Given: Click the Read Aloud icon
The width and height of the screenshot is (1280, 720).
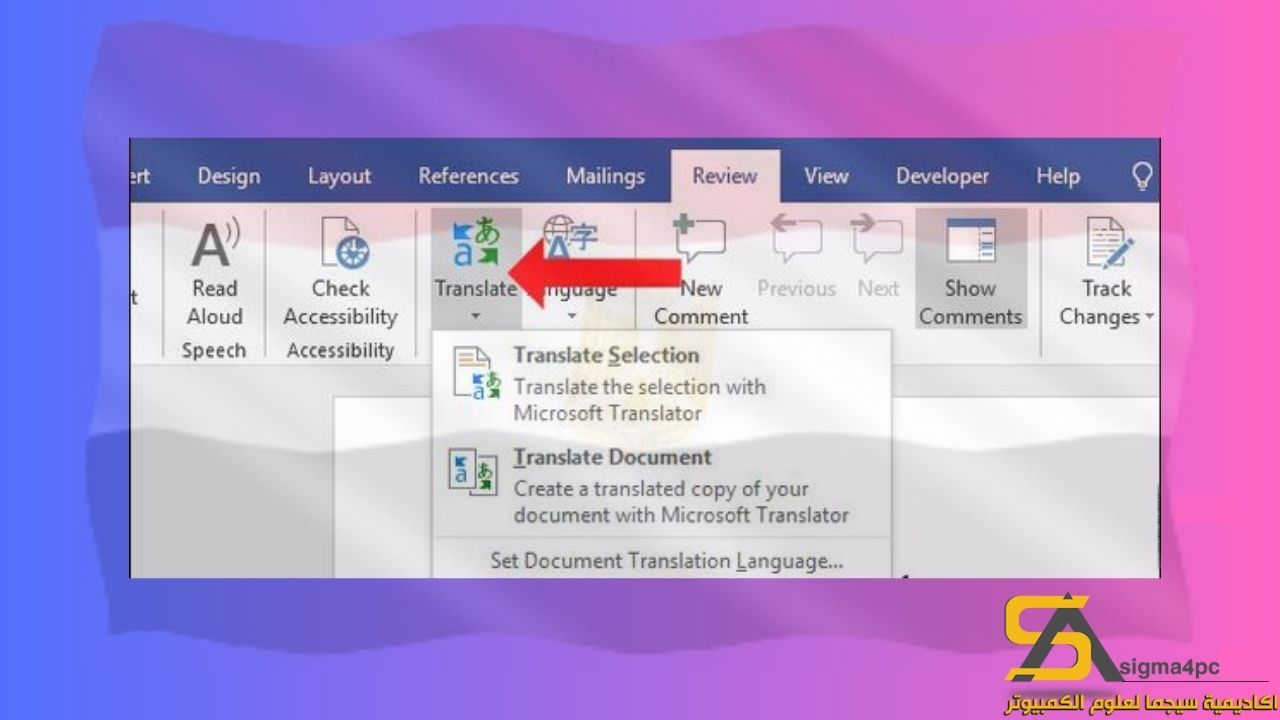Looking at the screenshot, I should pyautogui.click(x=215, y=245).
